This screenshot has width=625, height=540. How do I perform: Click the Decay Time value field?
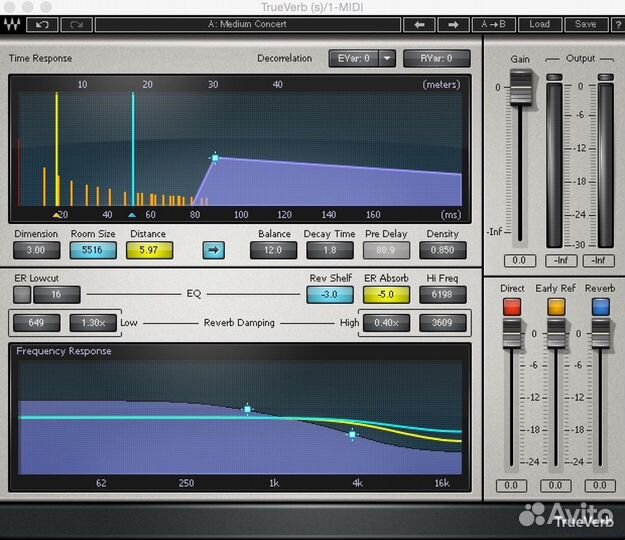pos(330,250)
